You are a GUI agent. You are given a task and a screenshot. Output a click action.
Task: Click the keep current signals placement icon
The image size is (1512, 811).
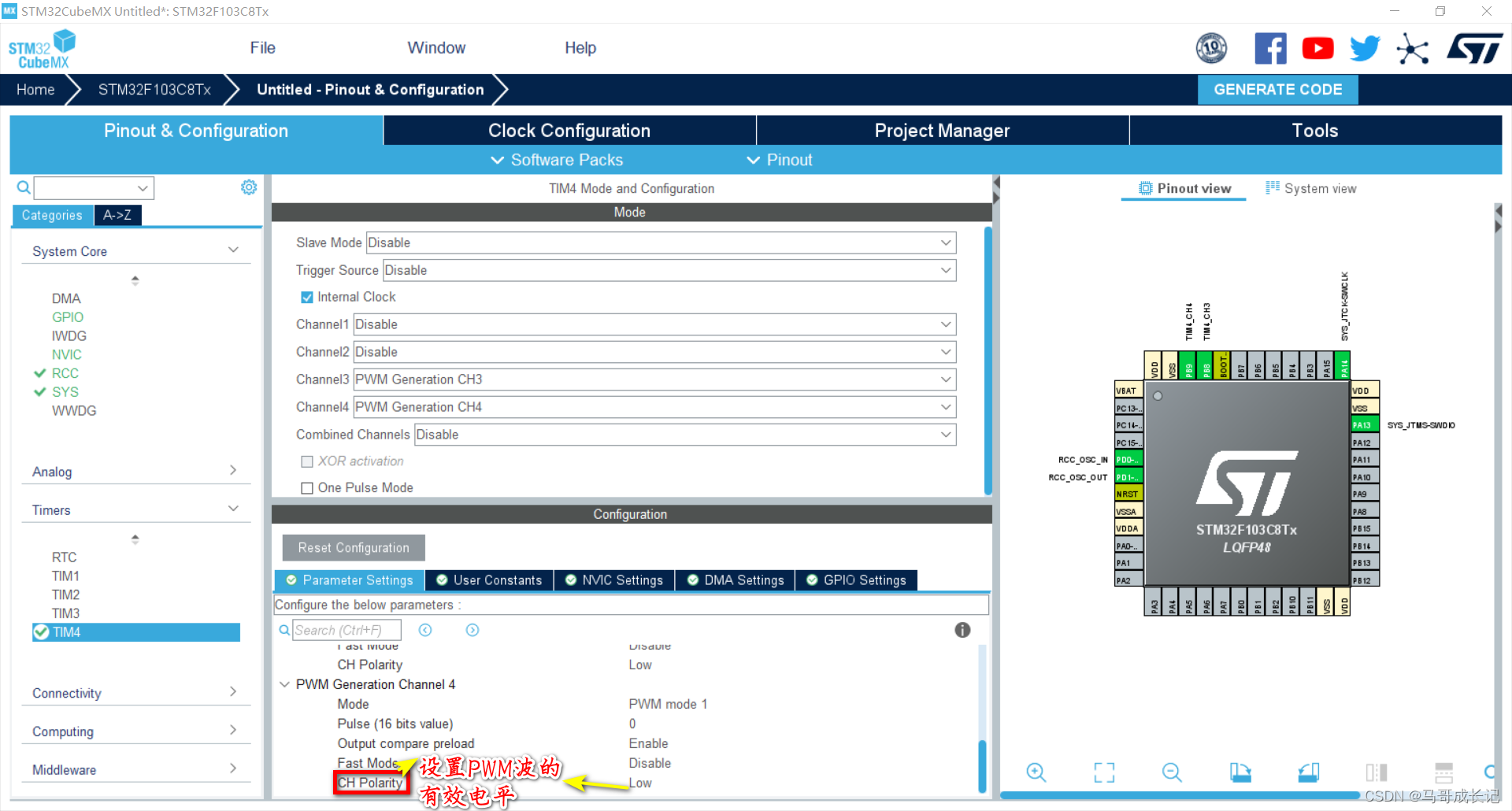tap(1444, 772)
